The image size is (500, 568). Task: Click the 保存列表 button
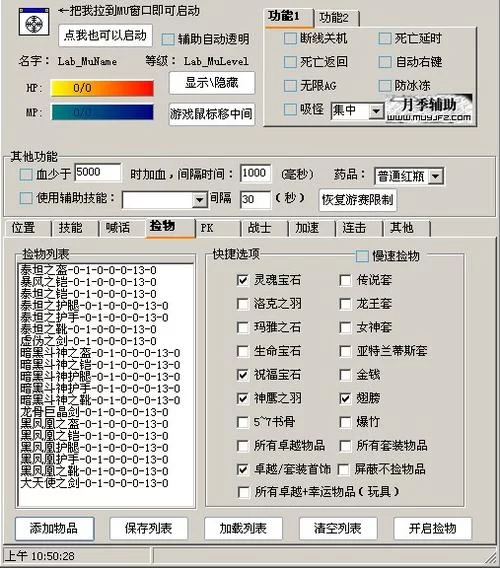click(x=149, y=529)
